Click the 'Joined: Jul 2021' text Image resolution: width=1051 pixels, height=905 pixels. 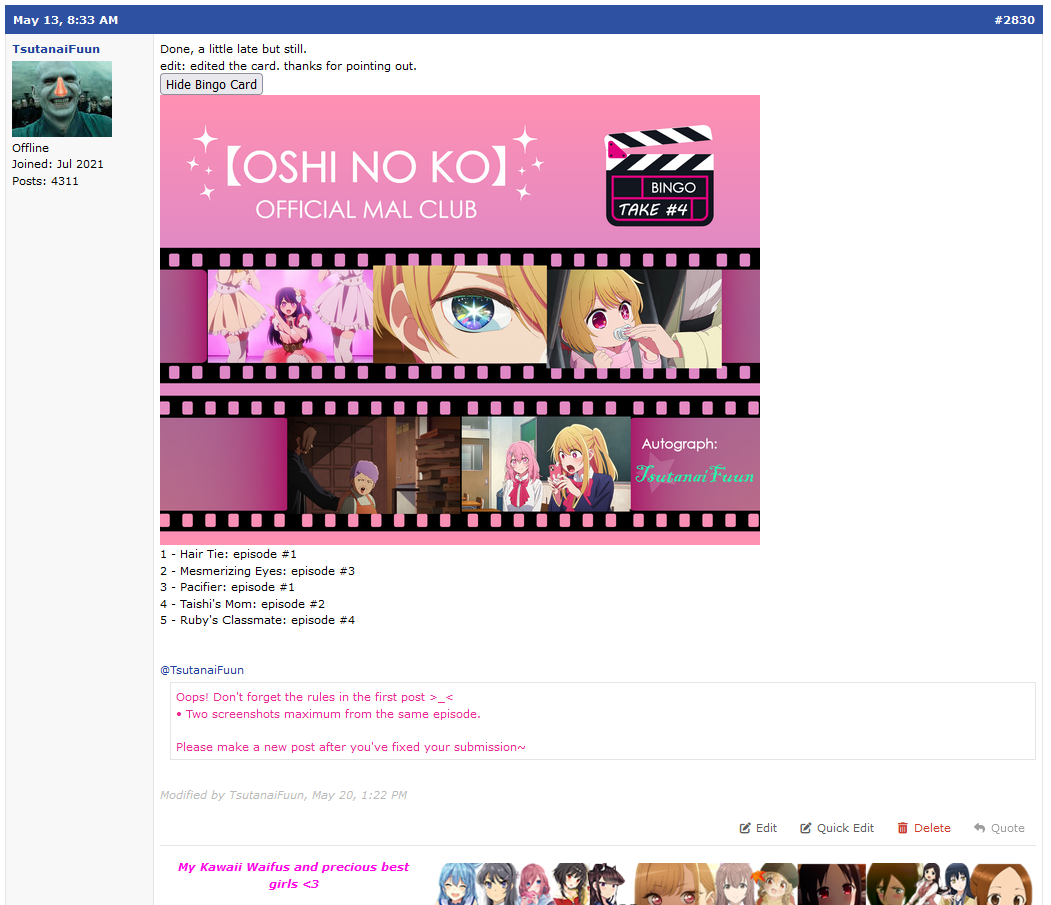point(58,164)
